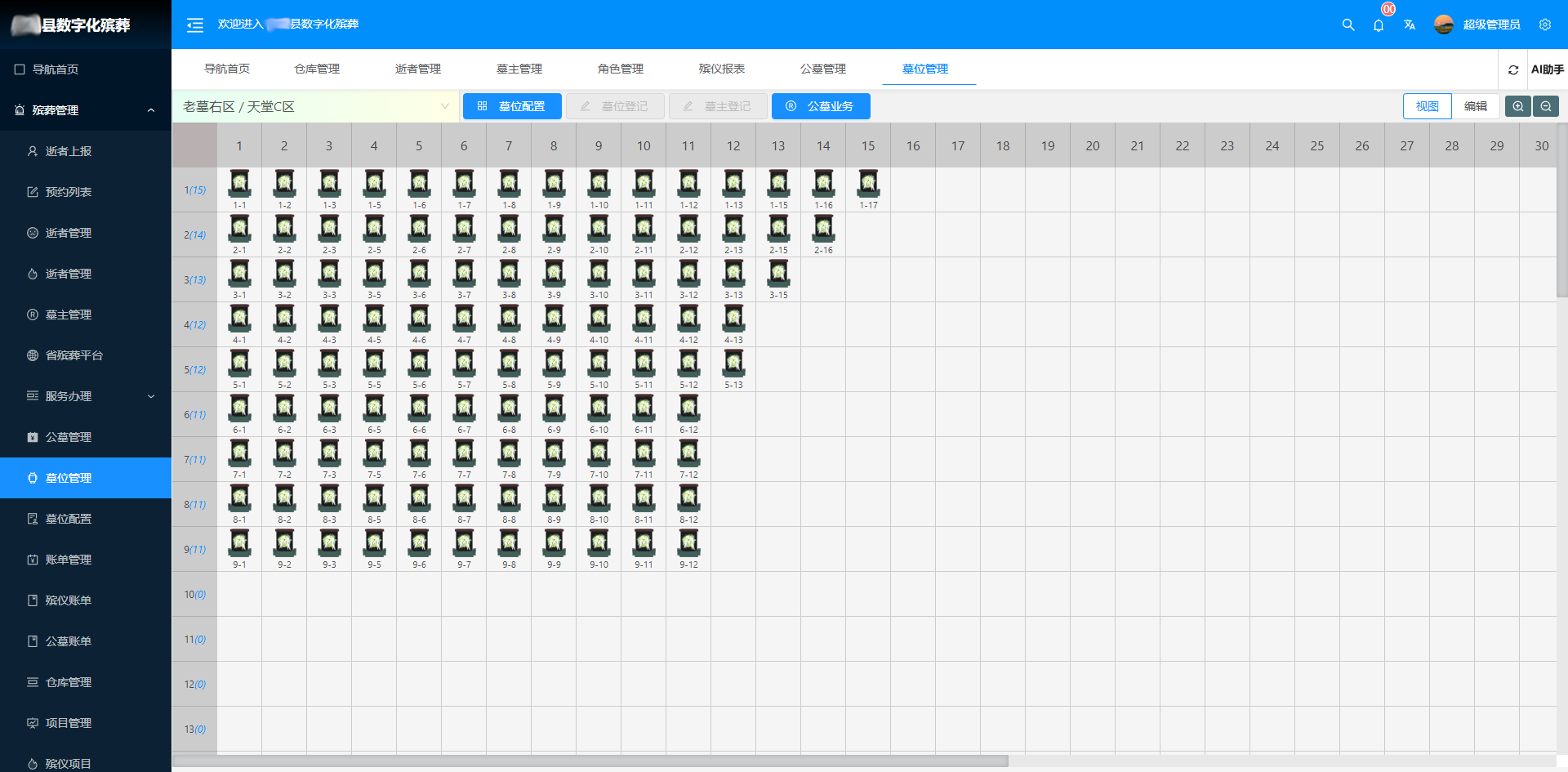
Task: Open the notification bell
Action: point(1379,25)
